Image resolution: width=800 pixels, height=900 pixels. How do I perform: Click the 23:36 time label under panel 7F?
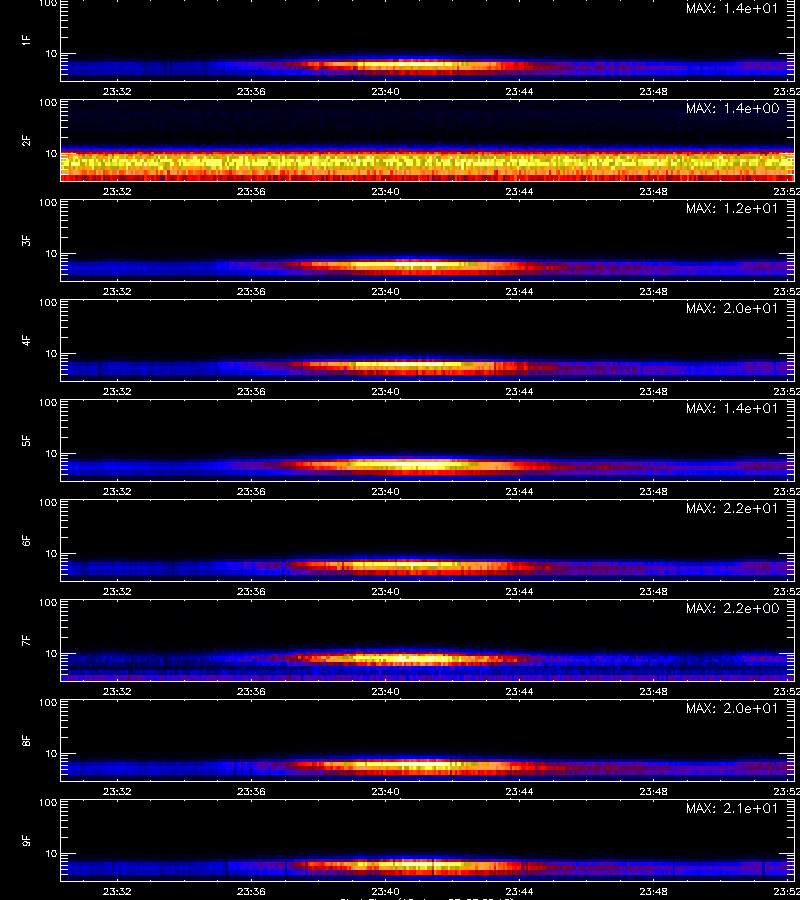click(x=251, y=691)
